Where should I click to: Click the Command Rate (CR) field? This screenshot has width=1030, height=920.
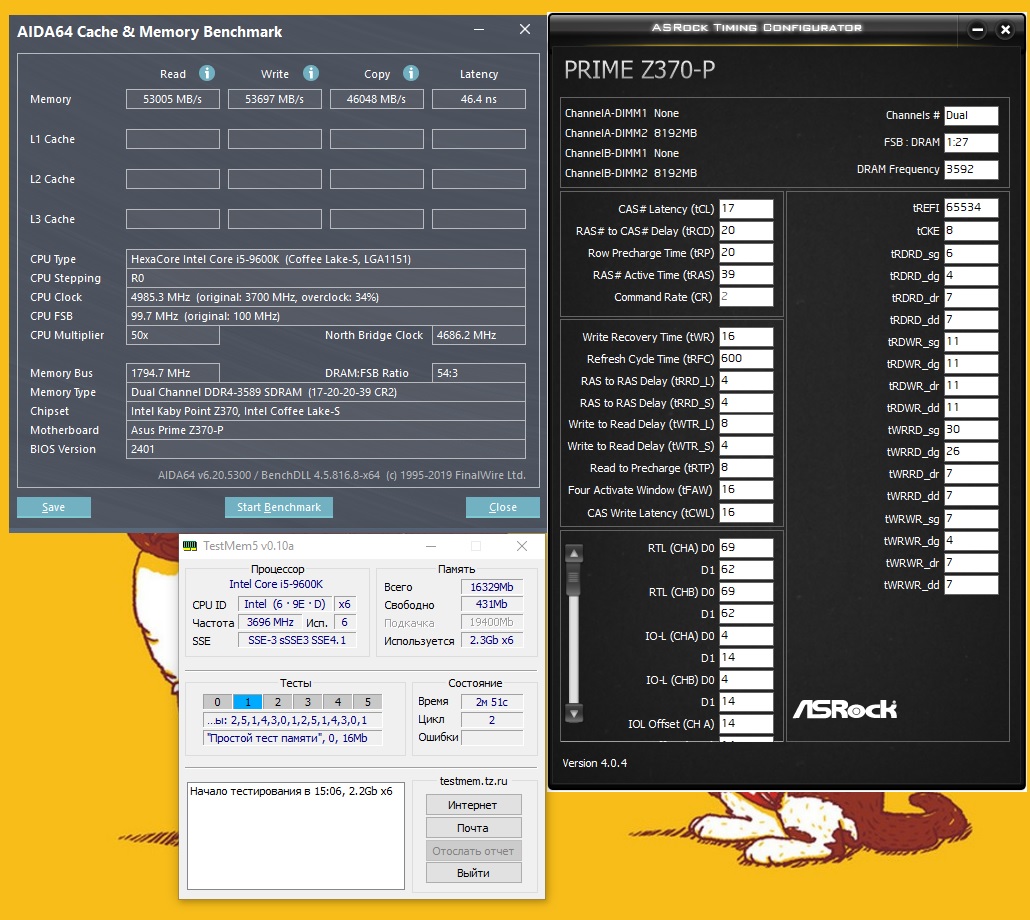tap(746, 297)
